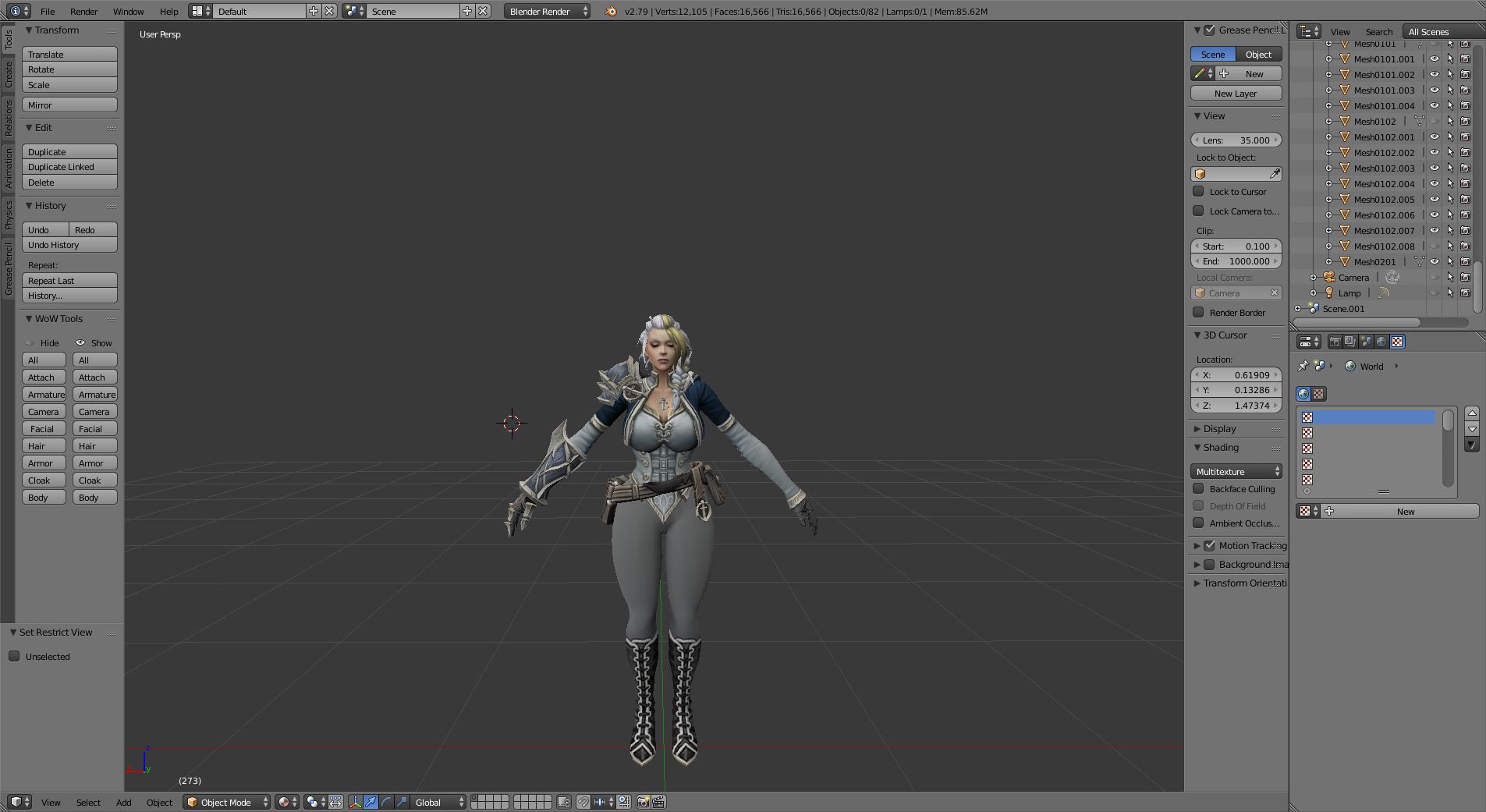This screenshot has height=812, width=1486.
Task: Toggle manipulate center points icon
Action: tap(335, 802)
